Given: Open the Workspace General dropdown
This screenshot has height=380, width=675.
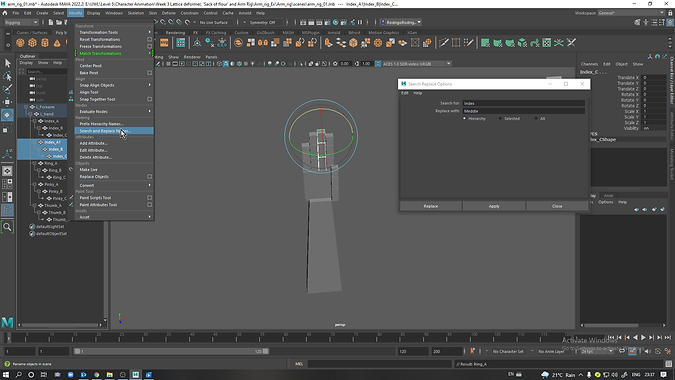Looking at the screenshot, I should (x=631, y=13).
